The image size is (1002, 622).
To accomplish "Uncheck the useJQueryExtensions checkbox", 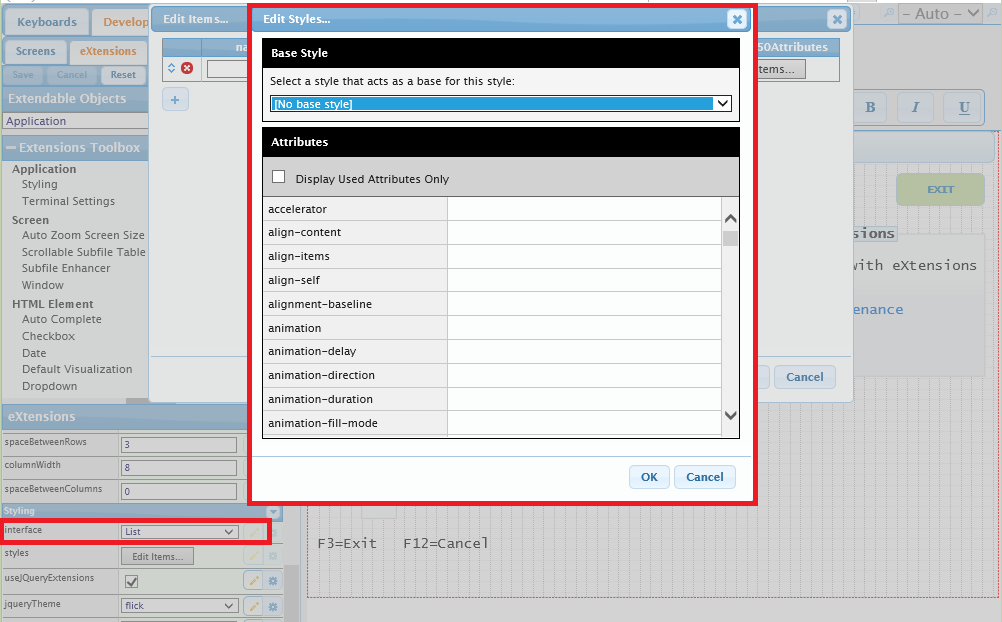I will point(131,581).
